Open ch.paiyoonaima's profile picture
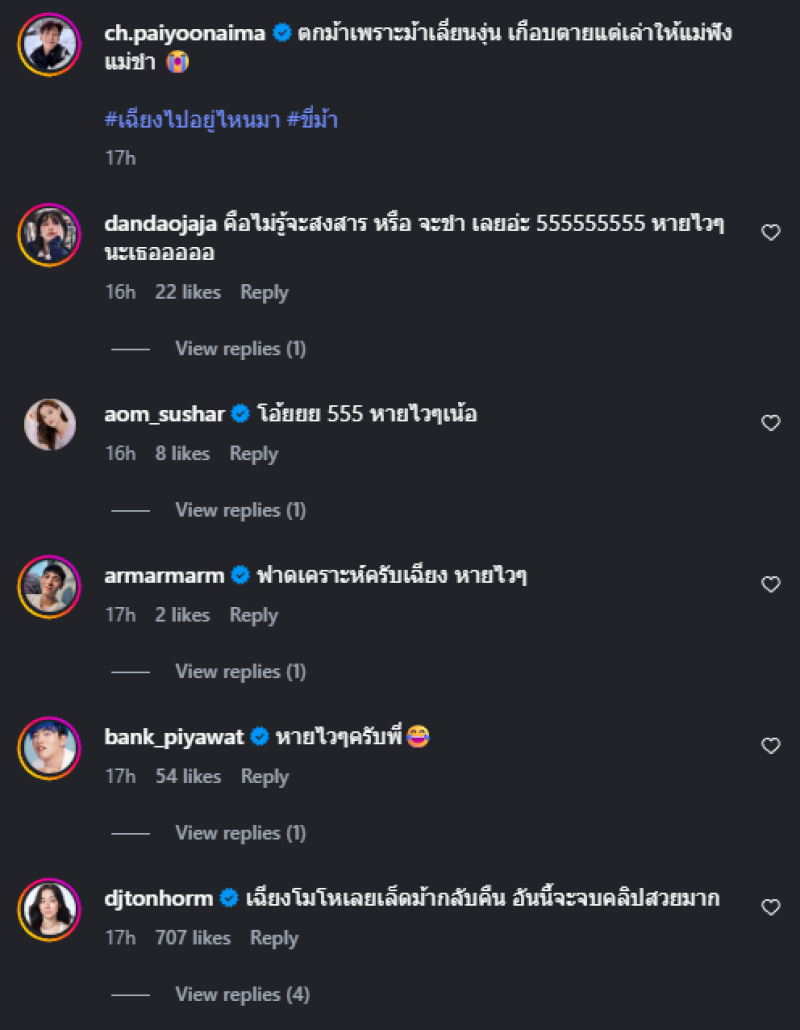800x1030 pixels. point(48,43)
